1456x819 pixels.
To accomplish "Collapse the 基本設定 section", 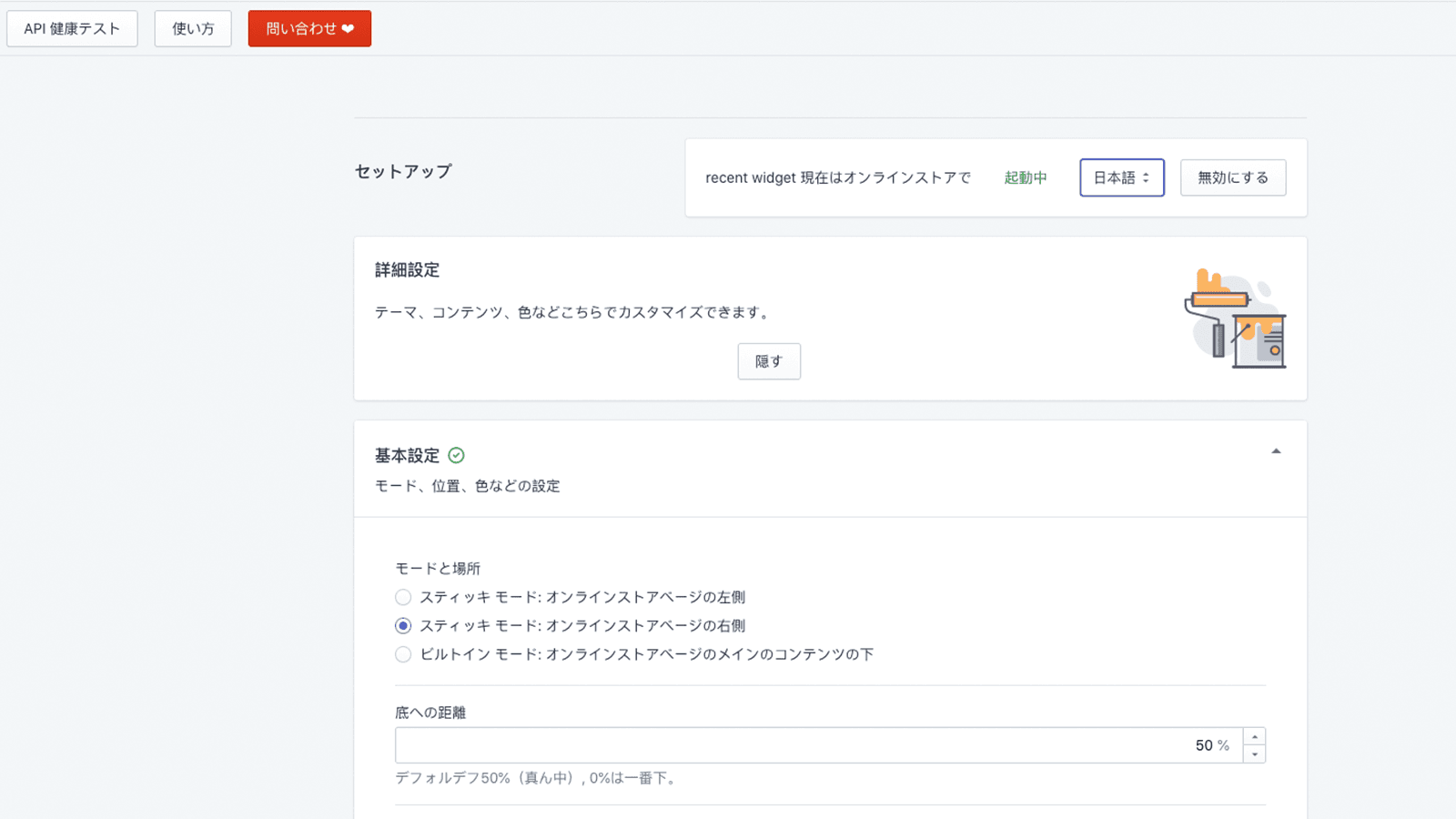I will click(x=1277, y=450).
